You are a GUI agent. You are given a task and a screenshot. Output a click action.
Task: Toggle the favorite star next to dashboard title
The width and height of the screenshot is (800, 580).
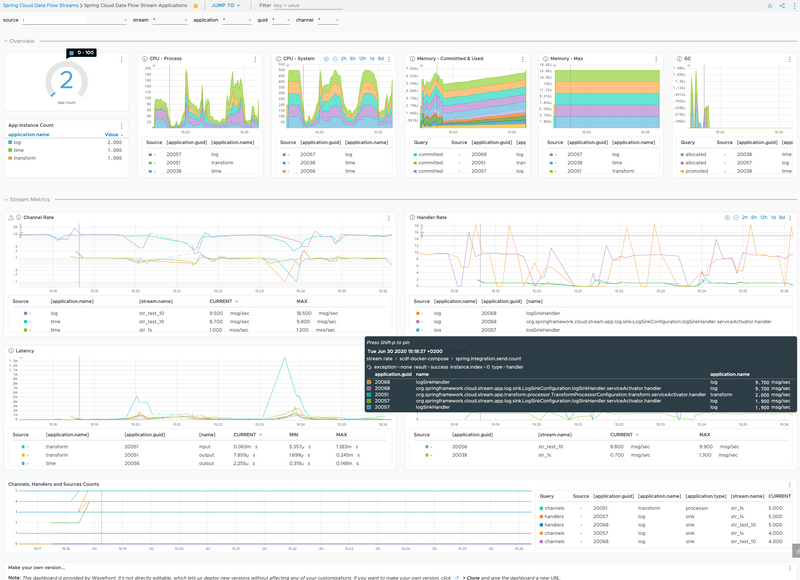pyautogui.click(x=195, y=7)
